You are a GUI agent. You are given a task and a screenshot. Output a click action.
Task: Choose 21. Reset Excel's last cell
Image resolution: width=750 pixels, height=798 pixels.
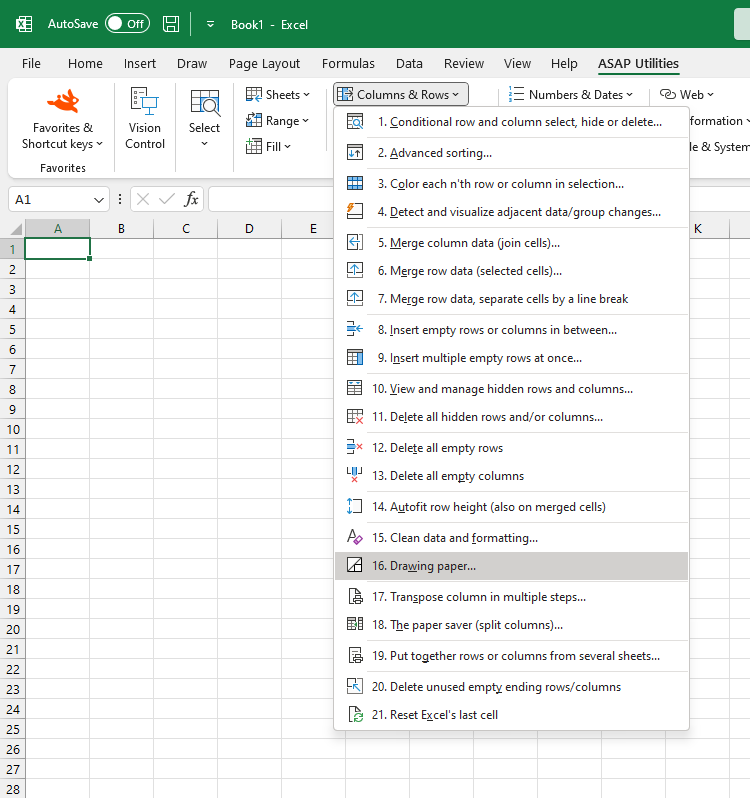[x=511, y=715]
